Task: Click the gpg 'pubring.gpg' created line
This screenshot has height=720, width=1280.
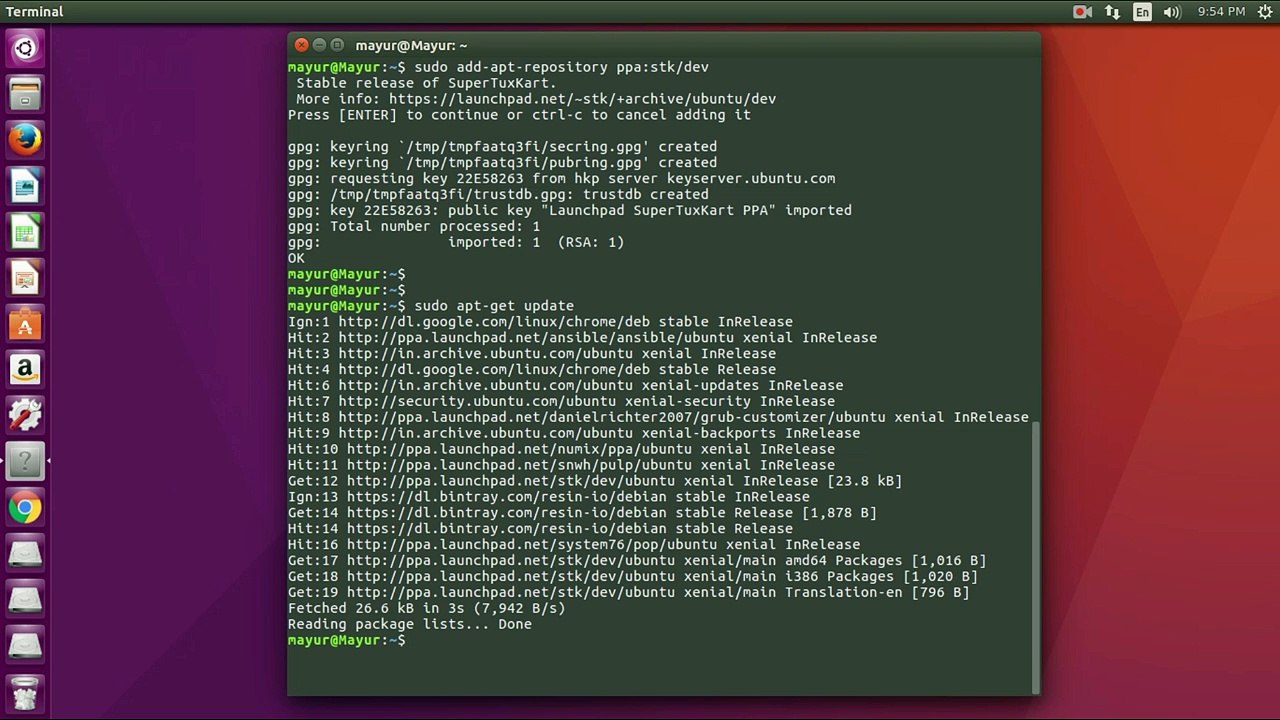Action: coord(502,163)
